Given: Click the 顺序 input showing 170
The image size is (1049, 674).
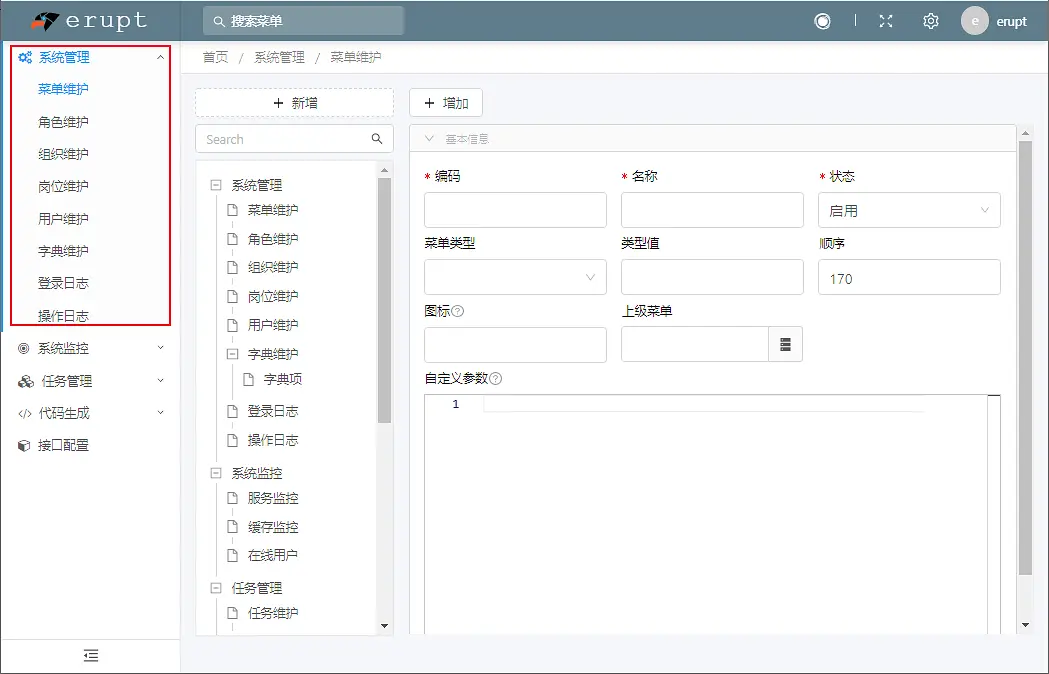Looking at the screenshot, I should click(909, 276).
